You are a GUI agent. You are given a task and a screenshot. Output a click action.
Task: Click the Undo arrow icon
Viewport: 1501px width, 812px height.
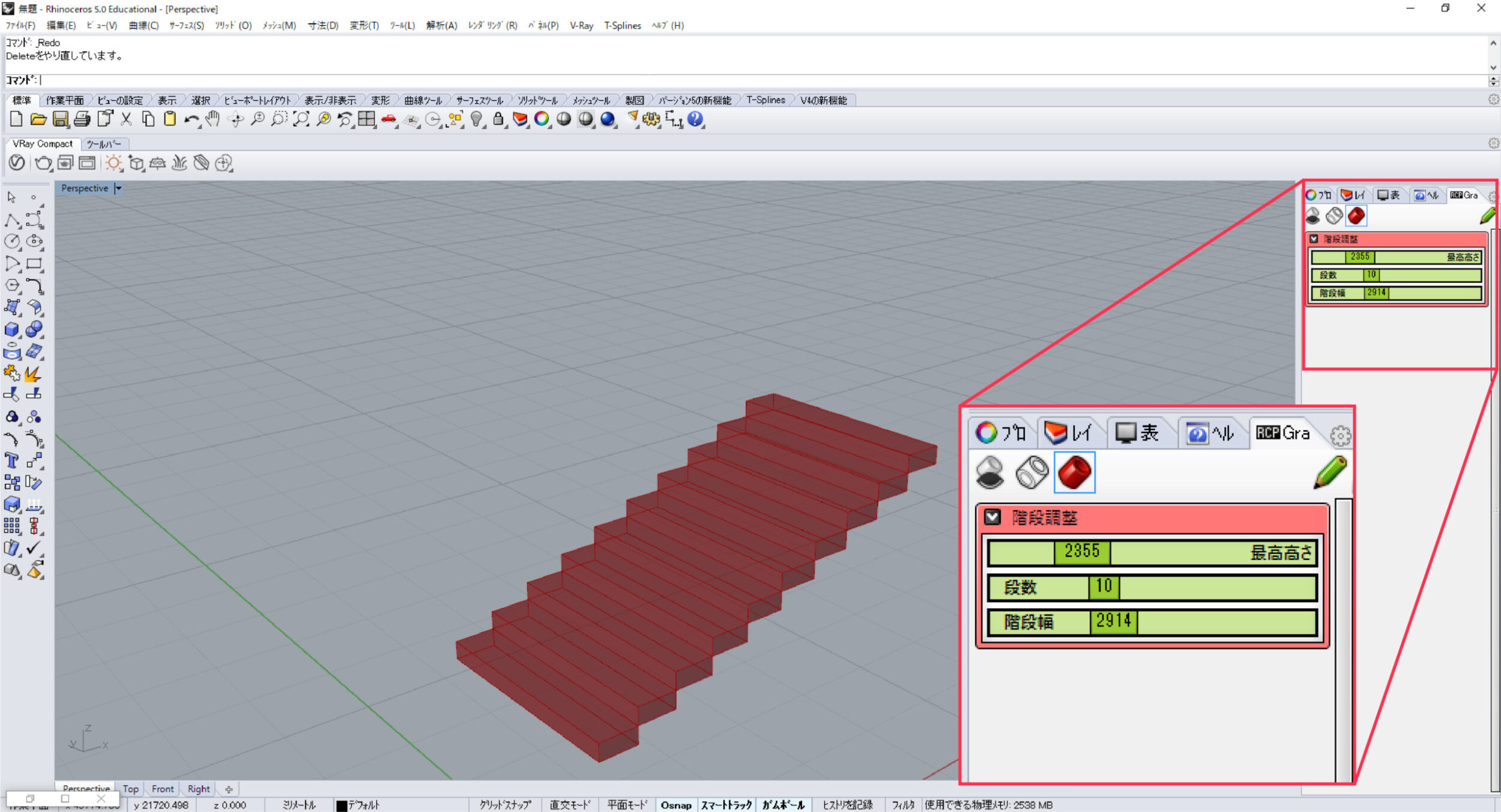191,119
